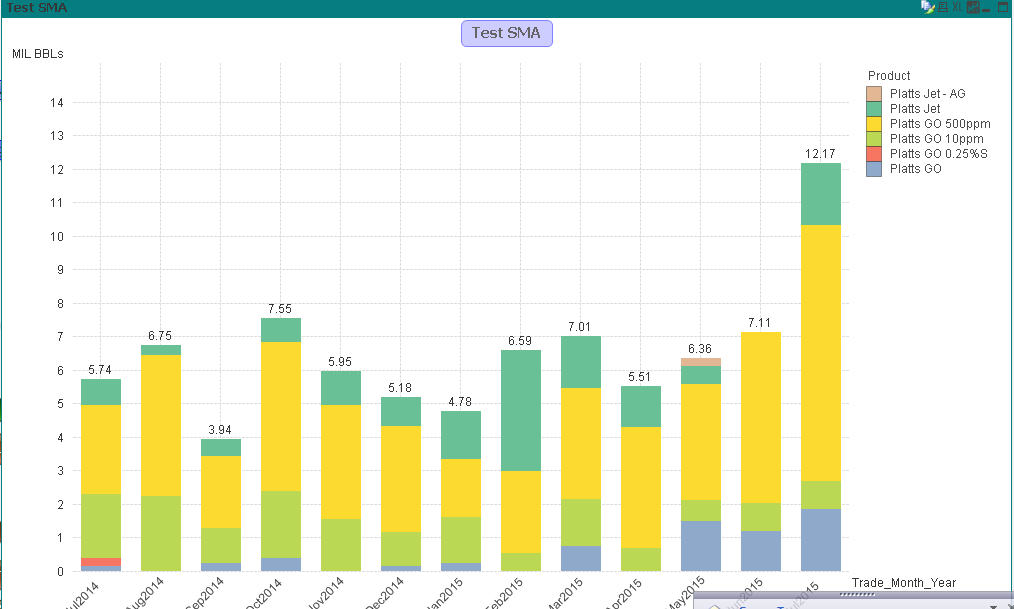Click the 5.74 data label
Screen dimensions: 1014x609
pos(100,370)
